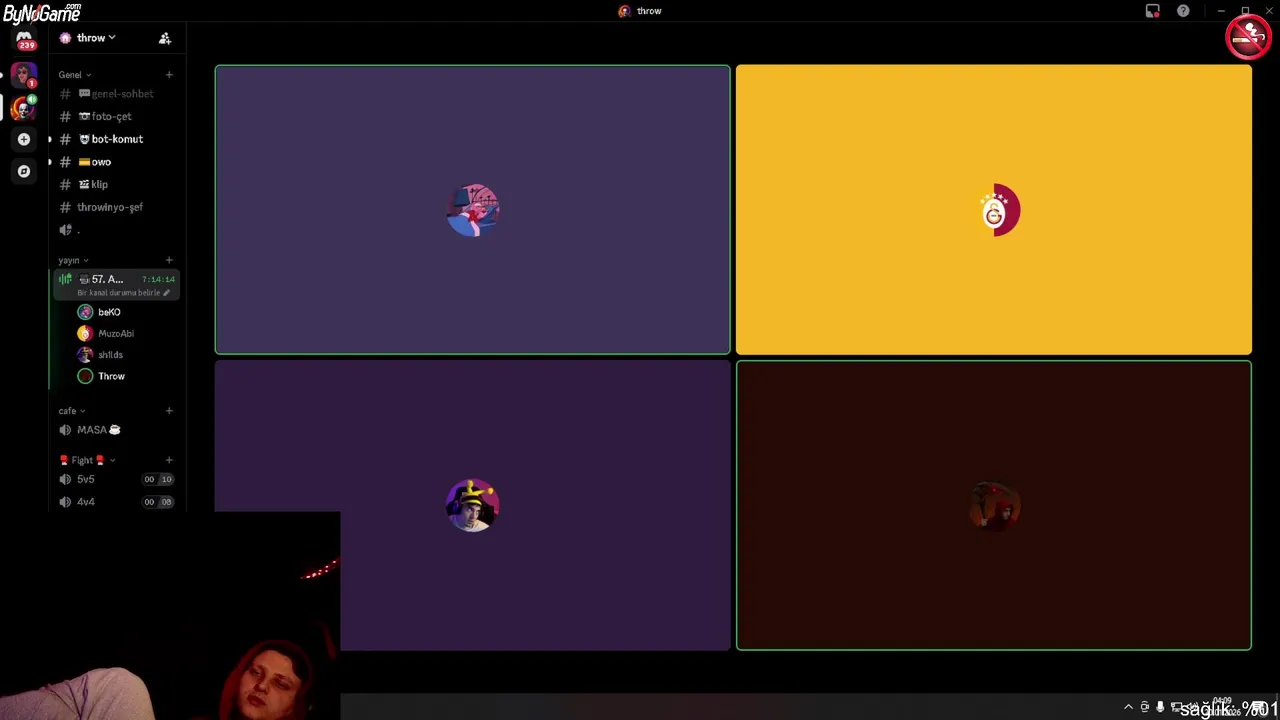The image size is (1280, 720).
Task: Click the audio activity bars beside 57. A...
Action: click(65, 280)
